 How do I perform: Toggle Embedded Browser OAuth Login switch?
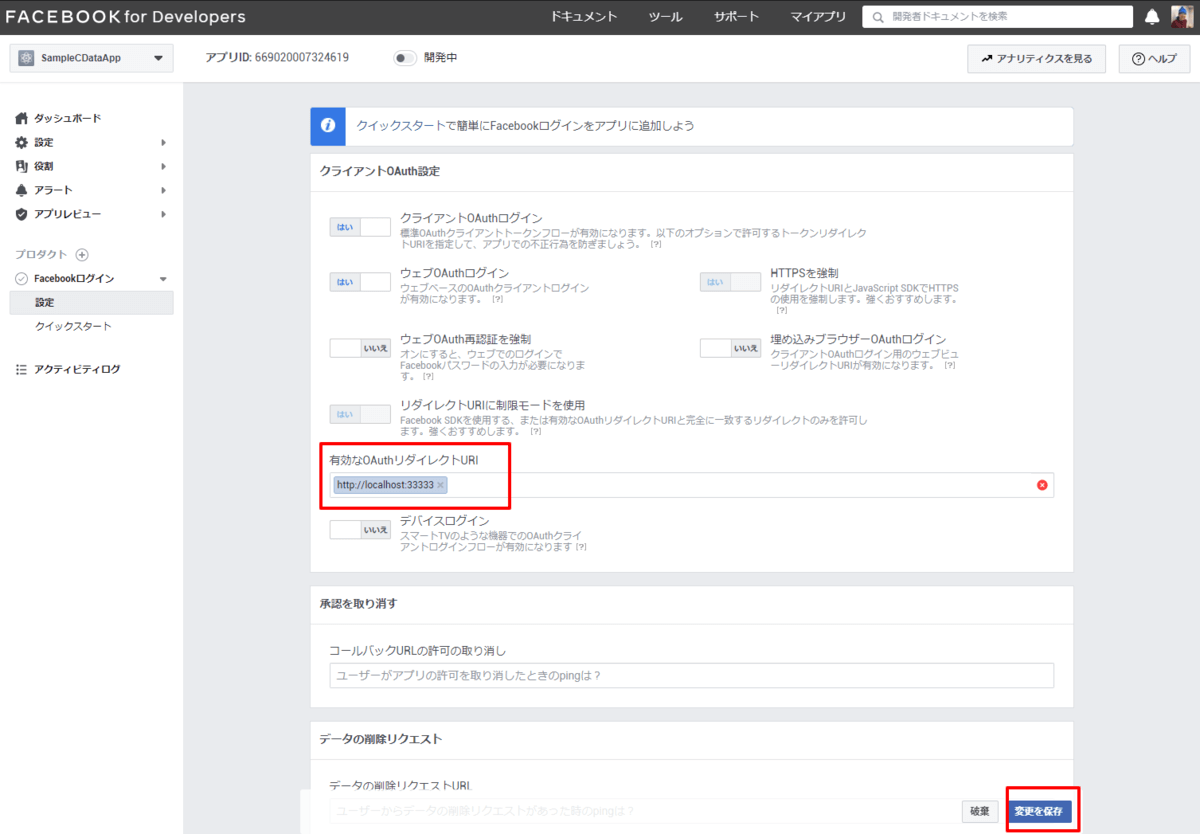[730, 348]
